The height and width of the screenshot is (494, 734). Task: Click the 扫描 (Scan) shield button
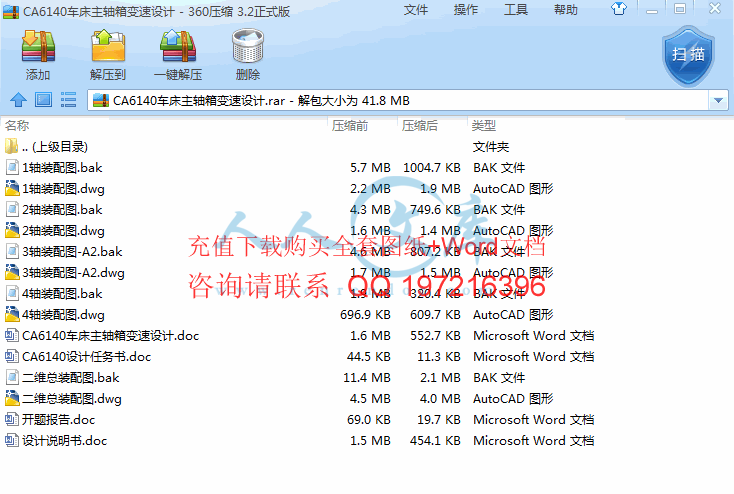tap(689, 55)
